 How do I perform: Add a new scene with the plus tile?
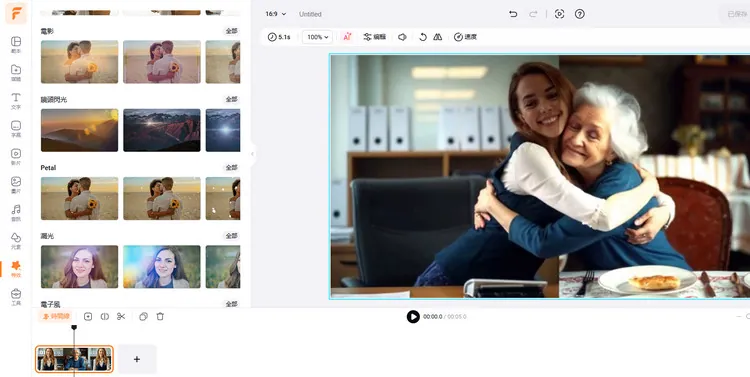pos(137,359)
